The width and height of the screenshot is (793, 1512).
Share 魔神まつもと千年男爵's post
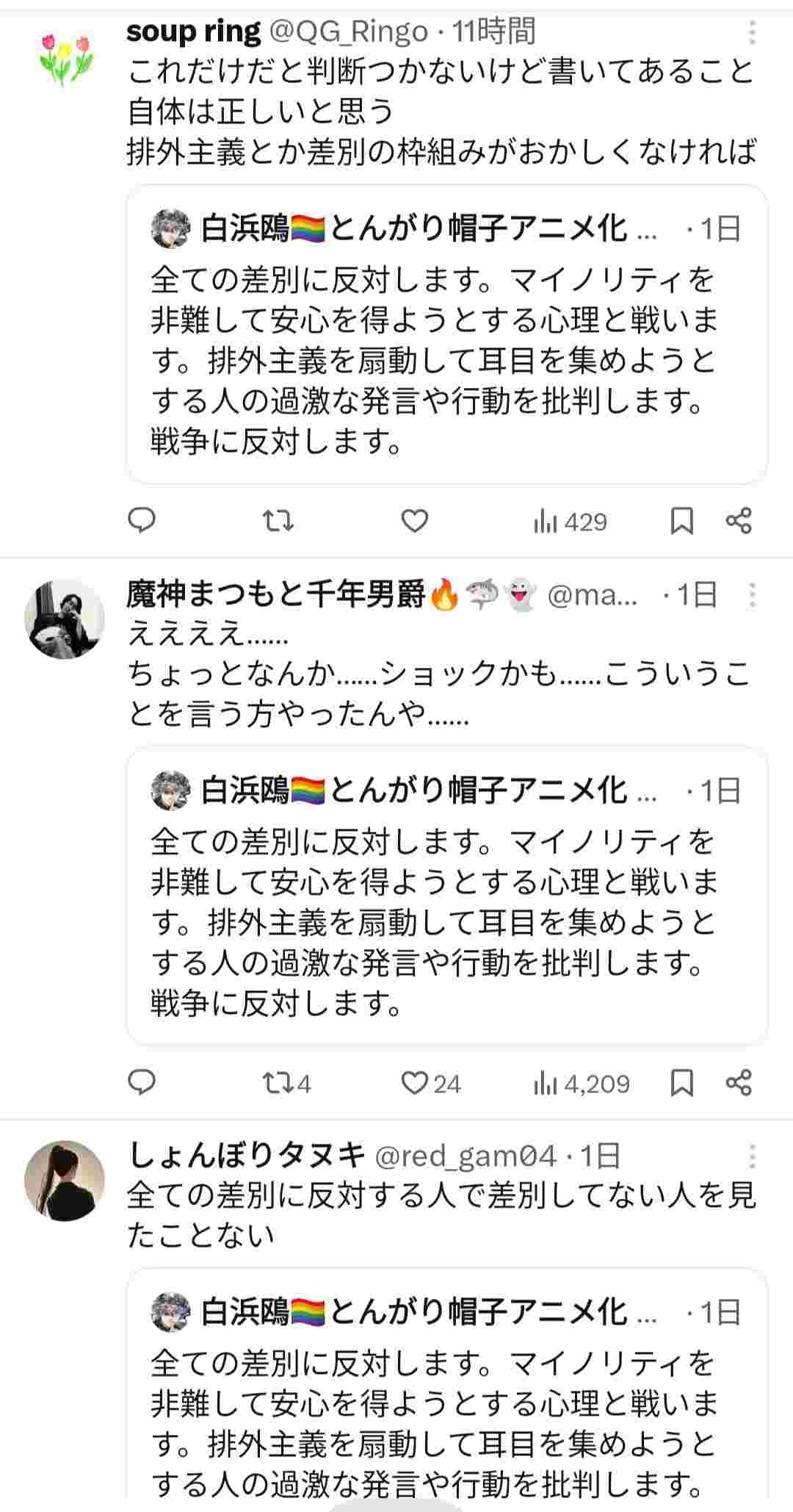coord(739,1082)
